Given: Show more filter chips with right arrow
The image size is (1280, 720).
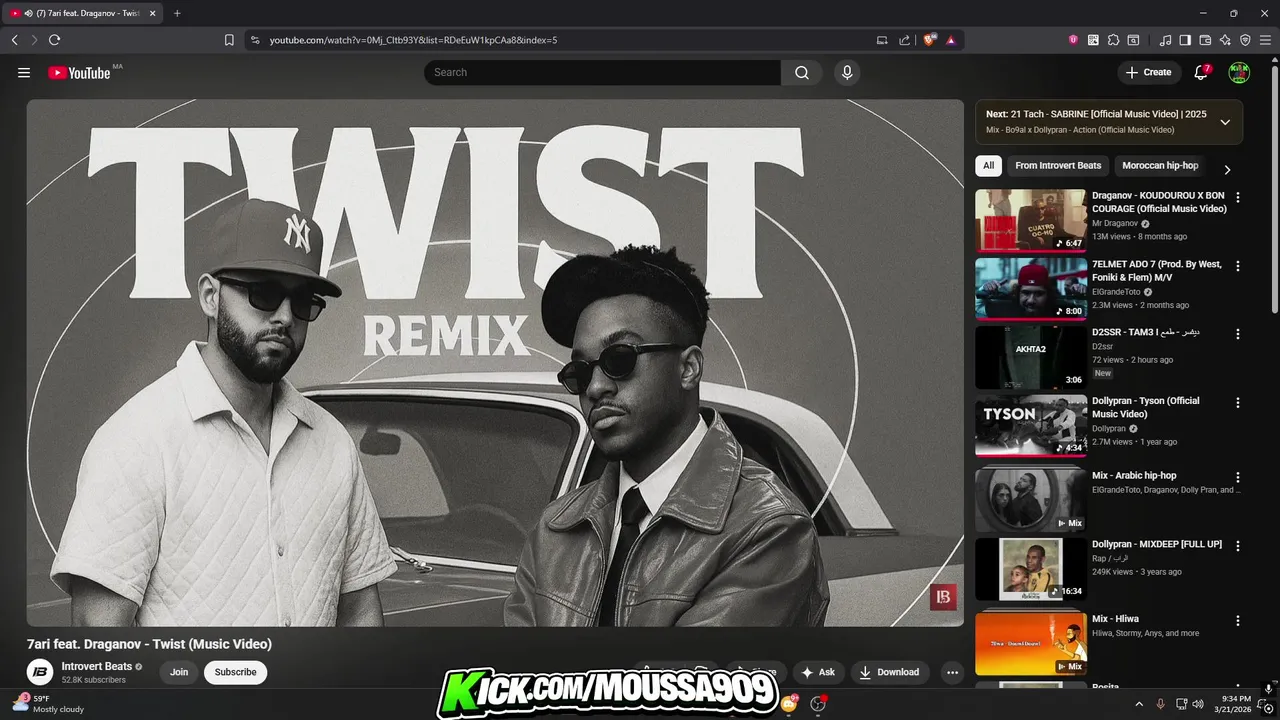Looking at the screenshot, I should click(x=1227, y=170).
